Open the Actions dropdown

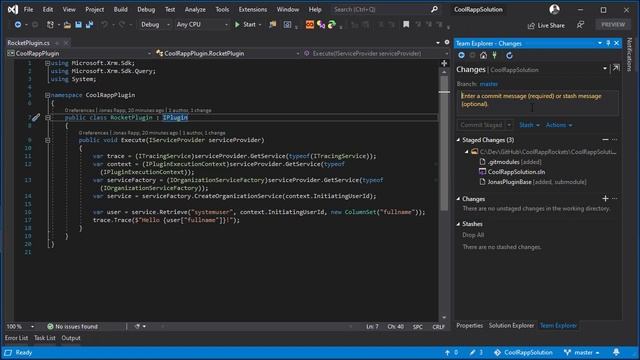click(x=559, y=125)
